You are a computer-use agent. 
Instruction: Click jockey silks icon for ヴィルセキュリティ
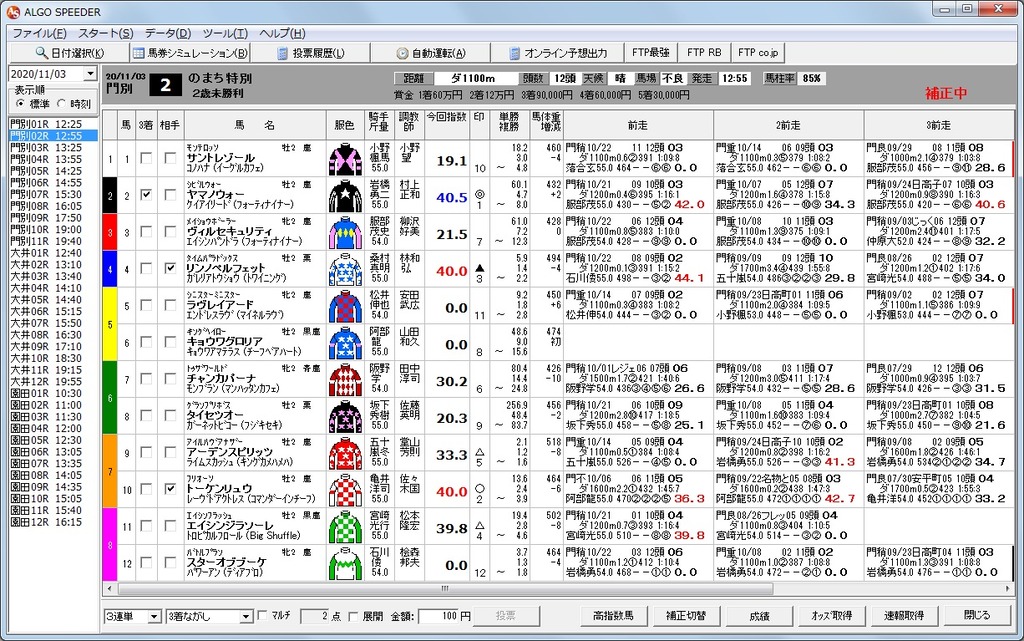(345, 232)
